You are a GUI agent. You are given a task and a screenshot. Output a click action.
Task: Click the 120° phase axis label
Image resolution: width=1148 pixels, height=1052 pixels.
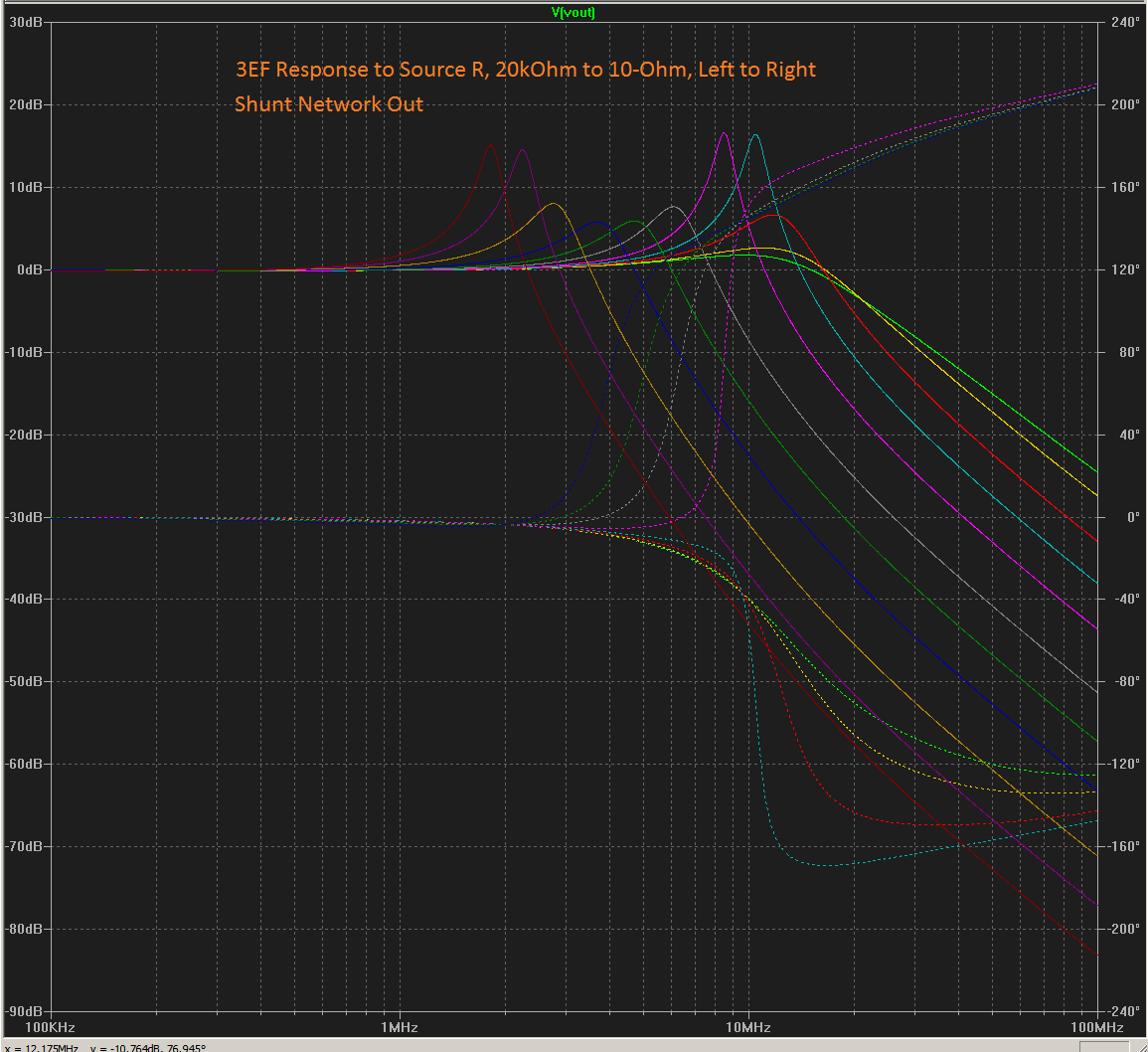1125,270
